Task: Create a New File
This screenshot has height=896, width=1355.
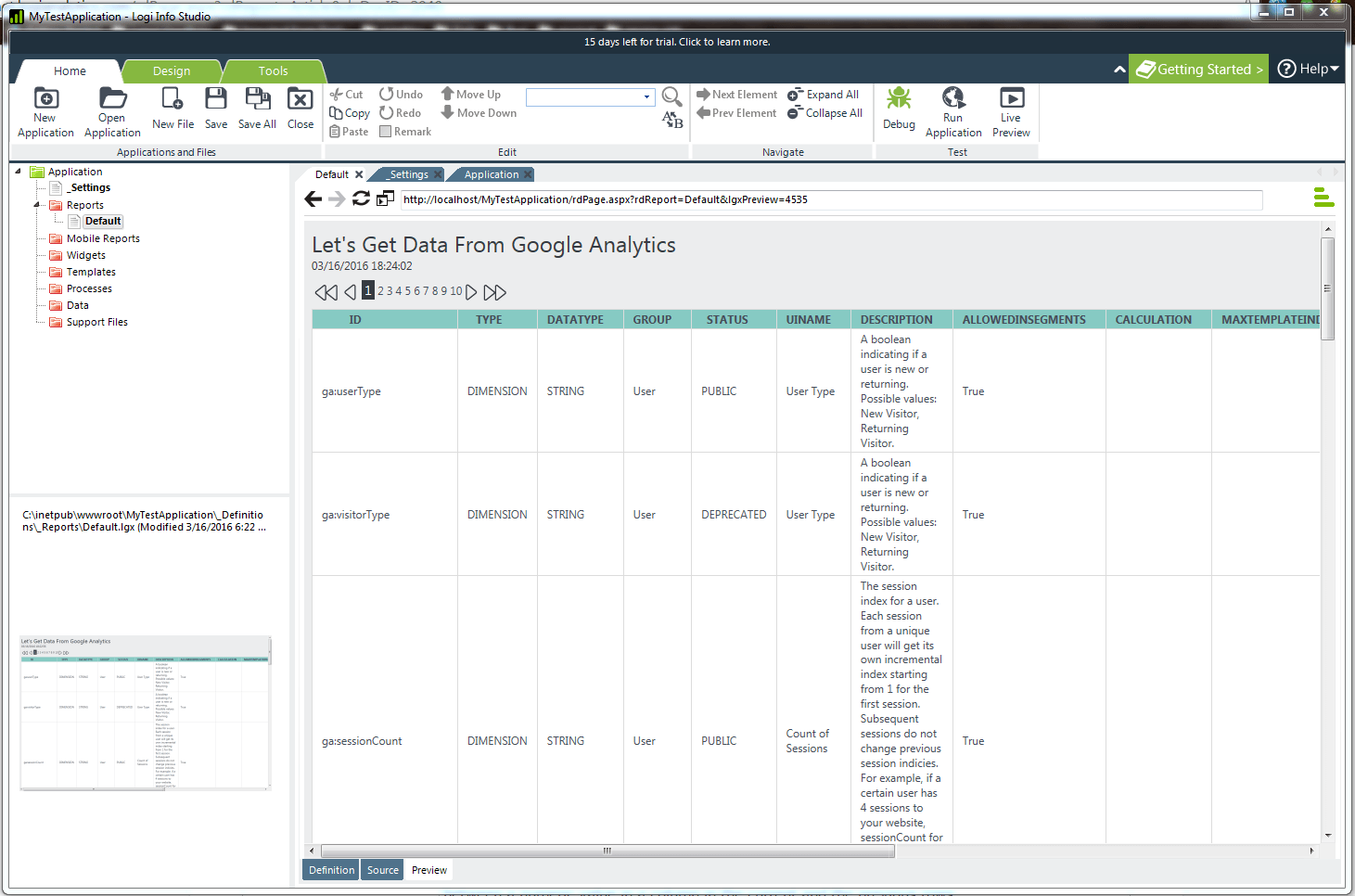Action: (173, 109)
